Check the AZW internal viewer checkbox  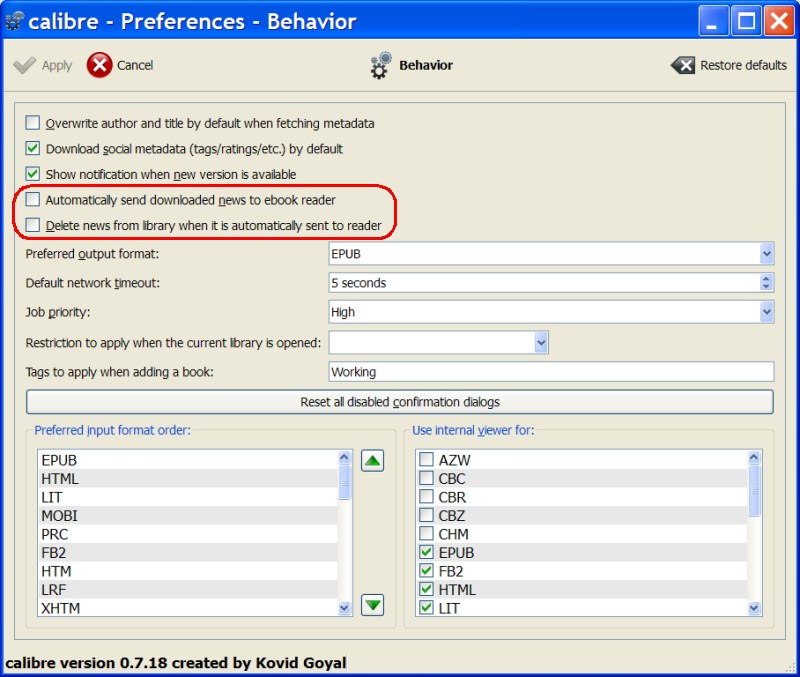[x=426, y=459]
